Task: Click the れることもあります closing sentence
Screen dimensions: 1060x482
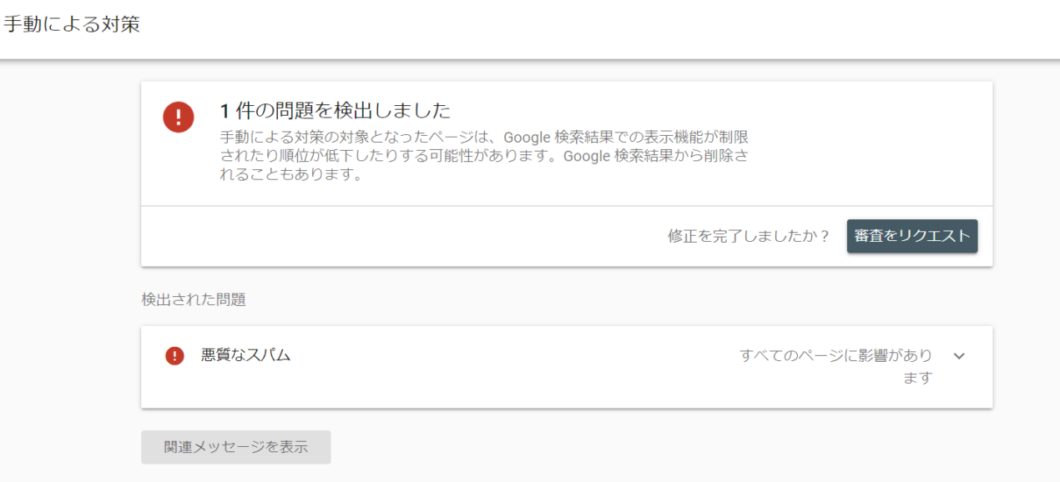Action: pyautogui.click(x=289, y=176)
